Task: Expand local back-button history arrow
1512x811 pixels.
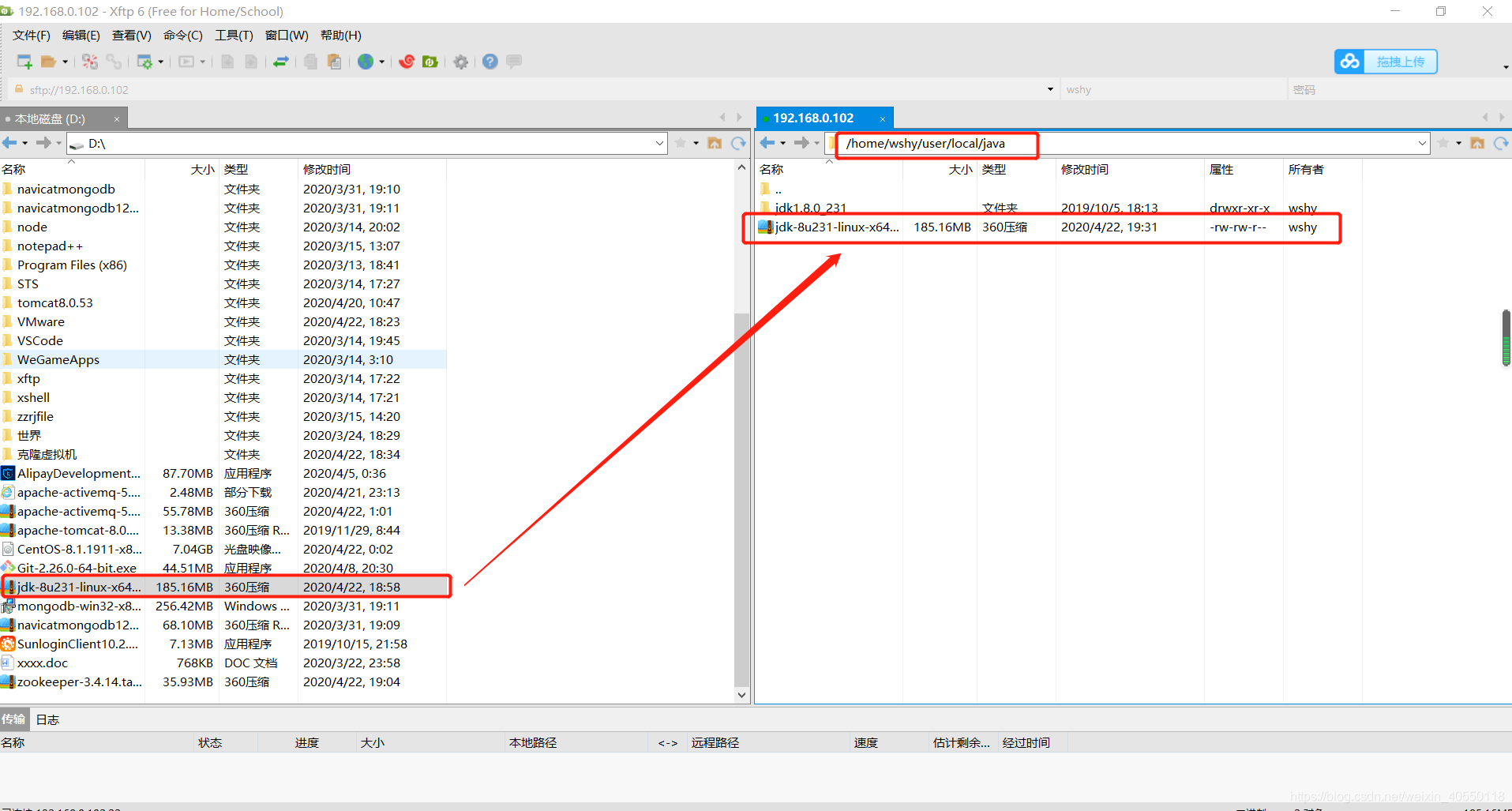Action: [25, 143]
